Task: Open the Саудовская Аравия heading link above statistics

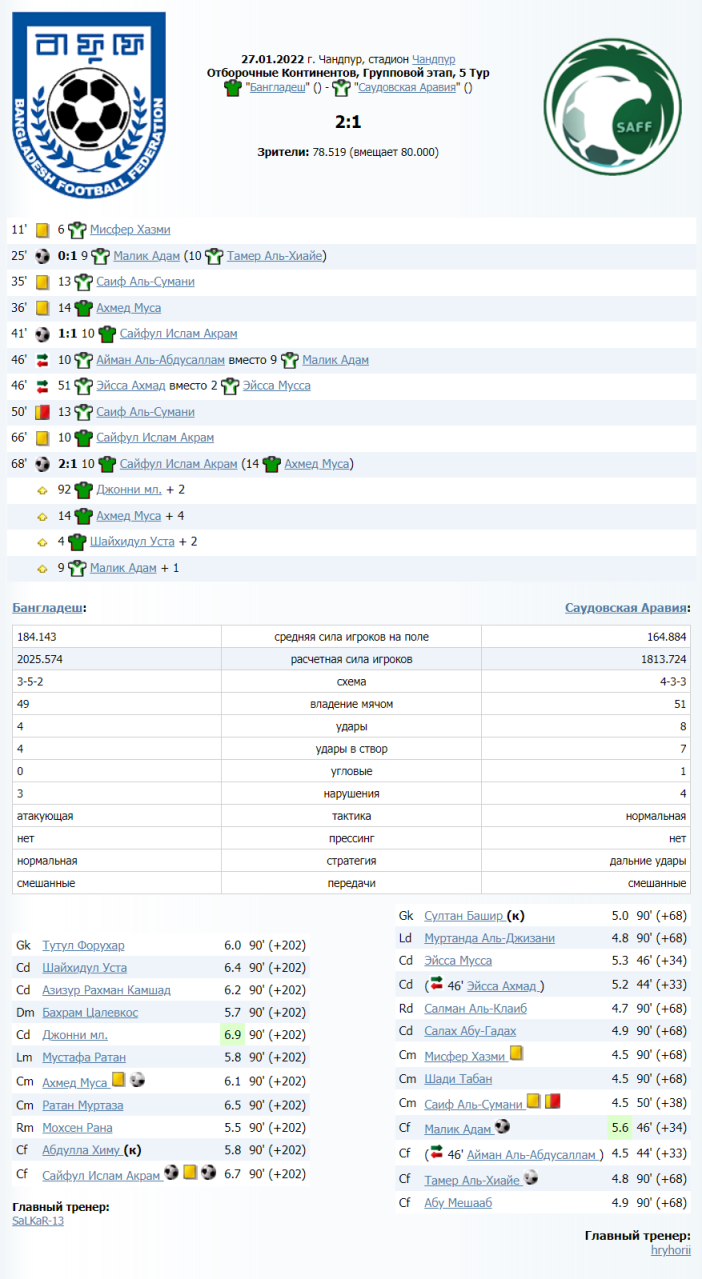Action: 627,608
